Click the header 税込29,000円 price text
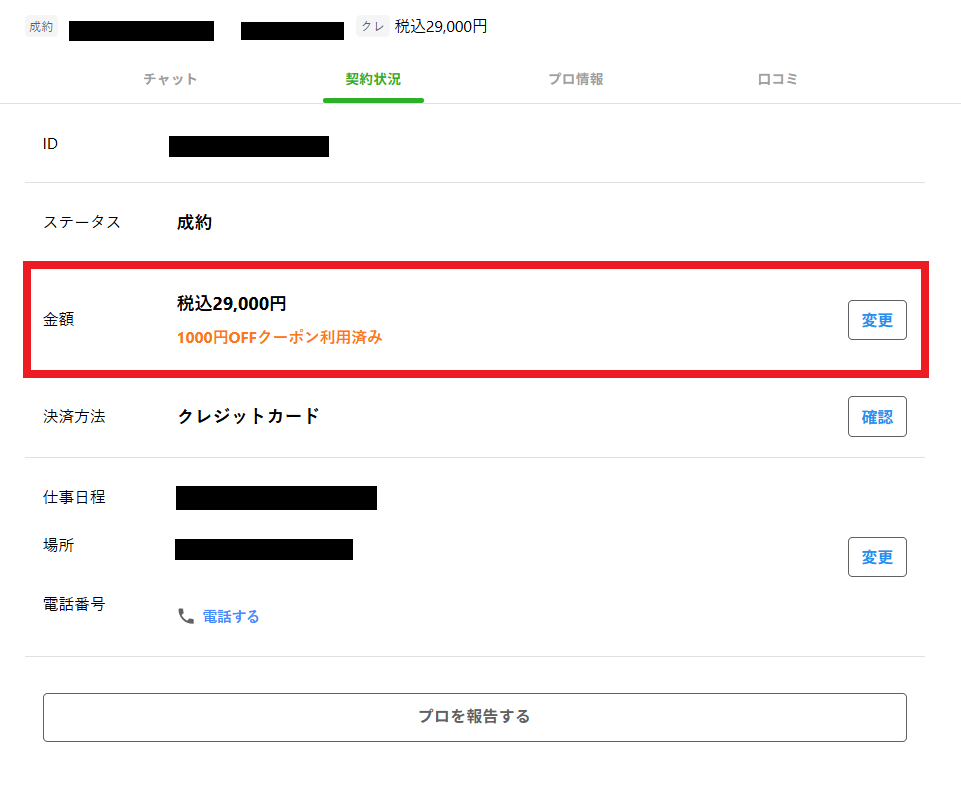 point(441,27)
